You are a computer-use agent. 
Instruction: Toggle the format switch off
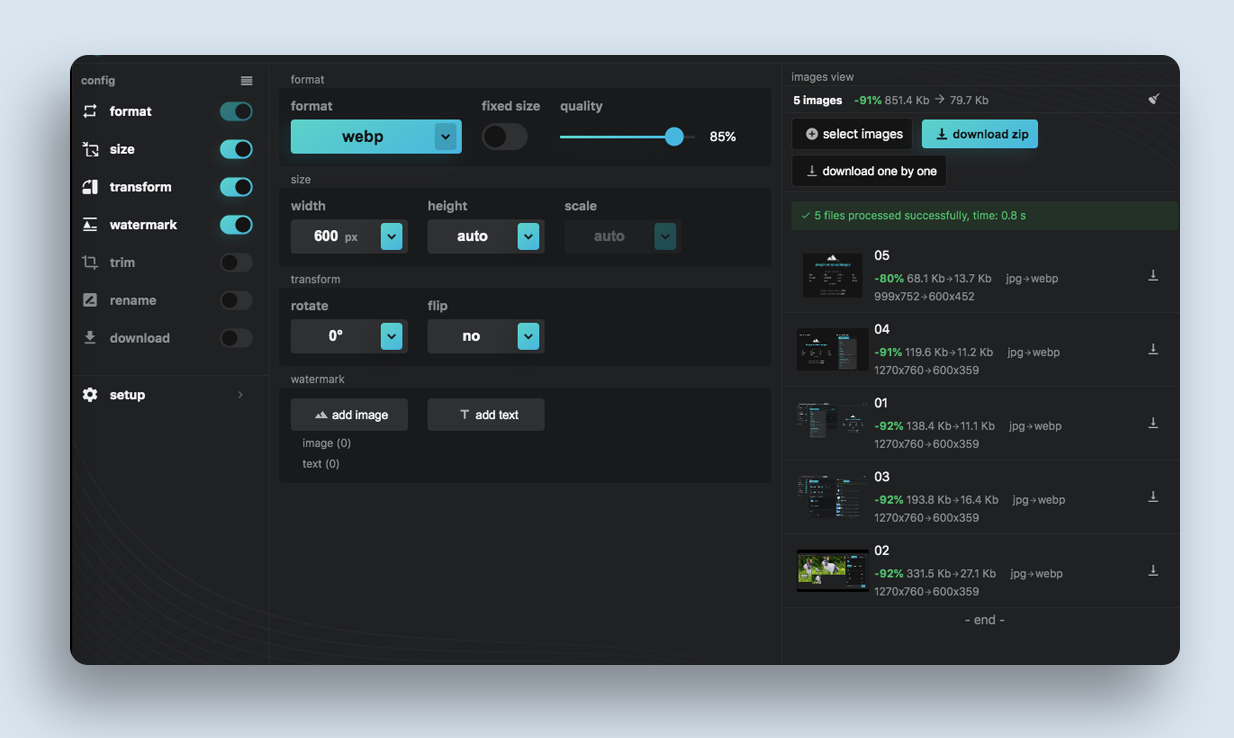tap(236, 111)
